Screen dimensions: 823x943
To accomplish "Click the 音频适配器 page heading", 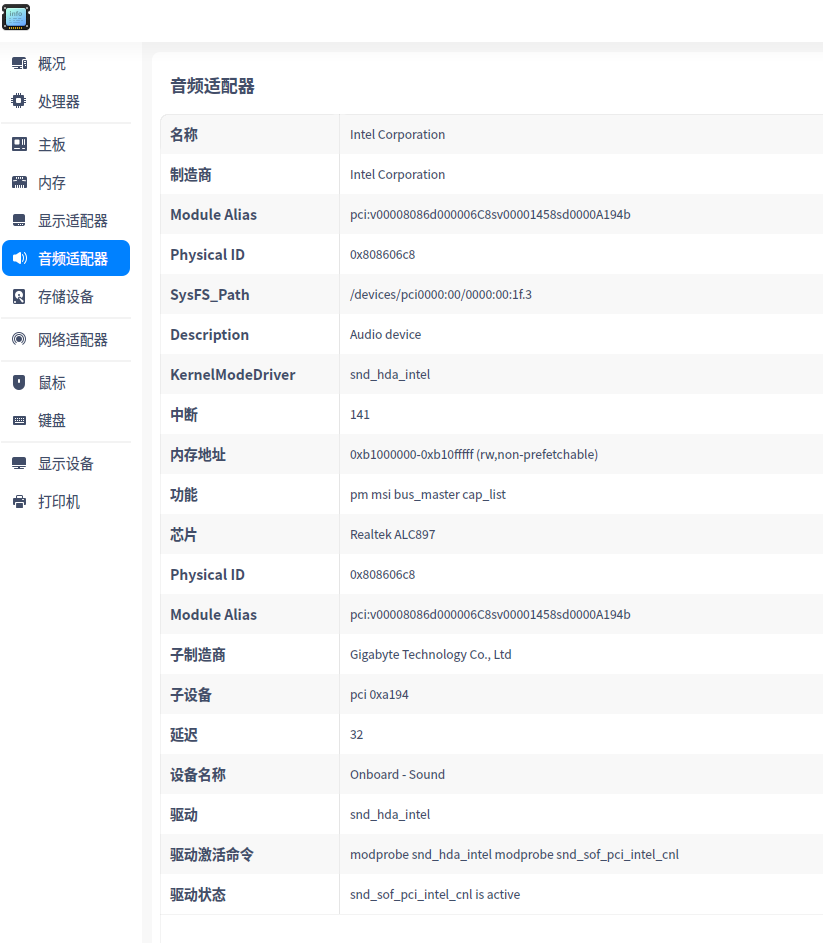I will [212, 86].
